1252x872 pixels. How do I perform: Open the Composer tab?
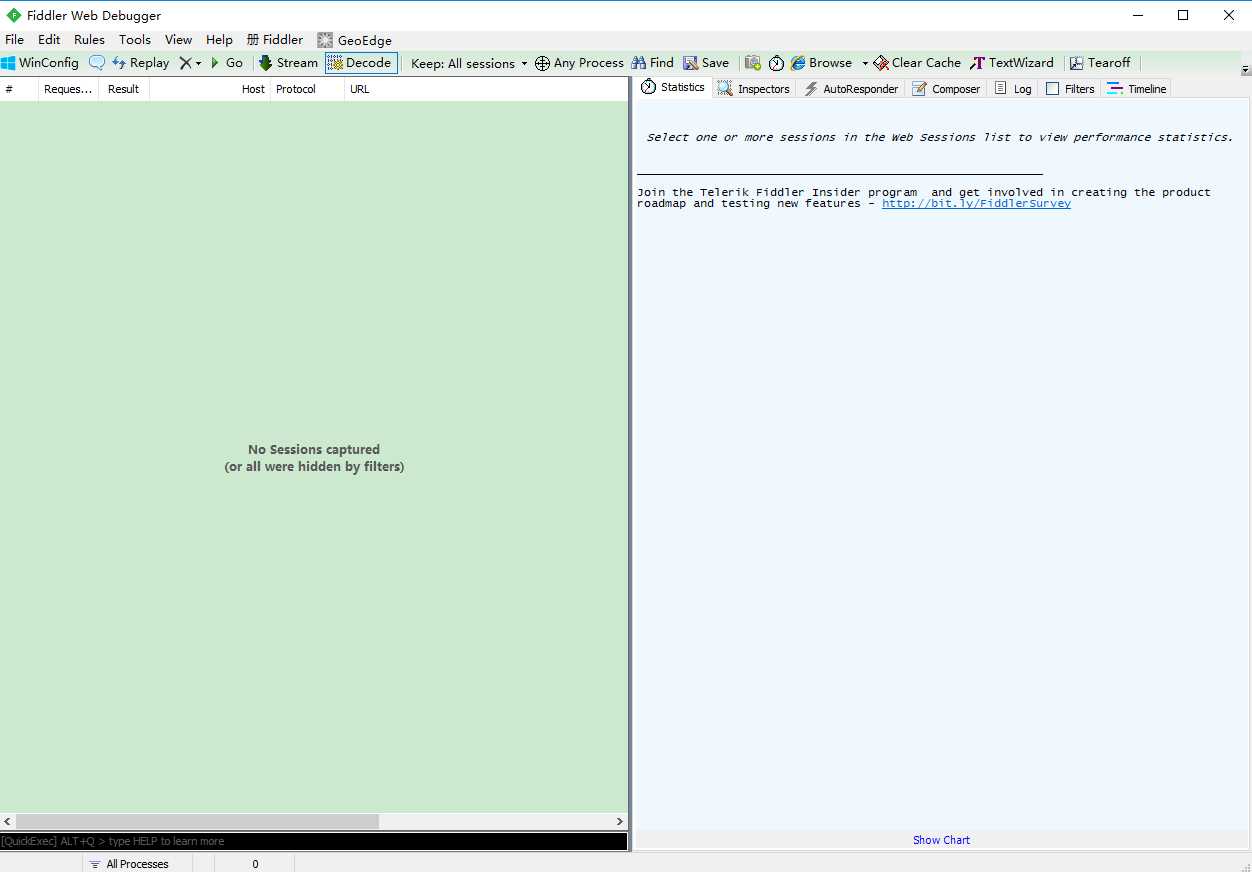pyautogui.click(x=946, y=89)
